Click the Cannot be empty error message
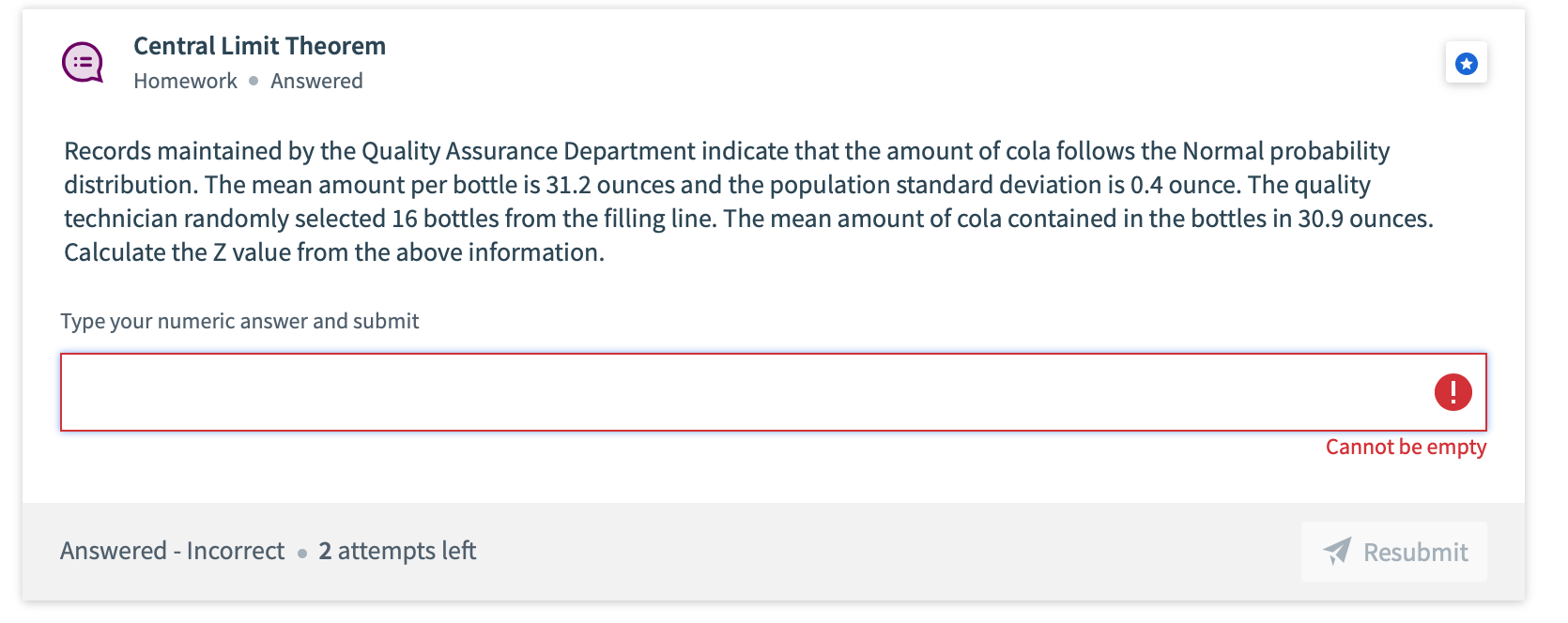 click(x=1406, y=447)
